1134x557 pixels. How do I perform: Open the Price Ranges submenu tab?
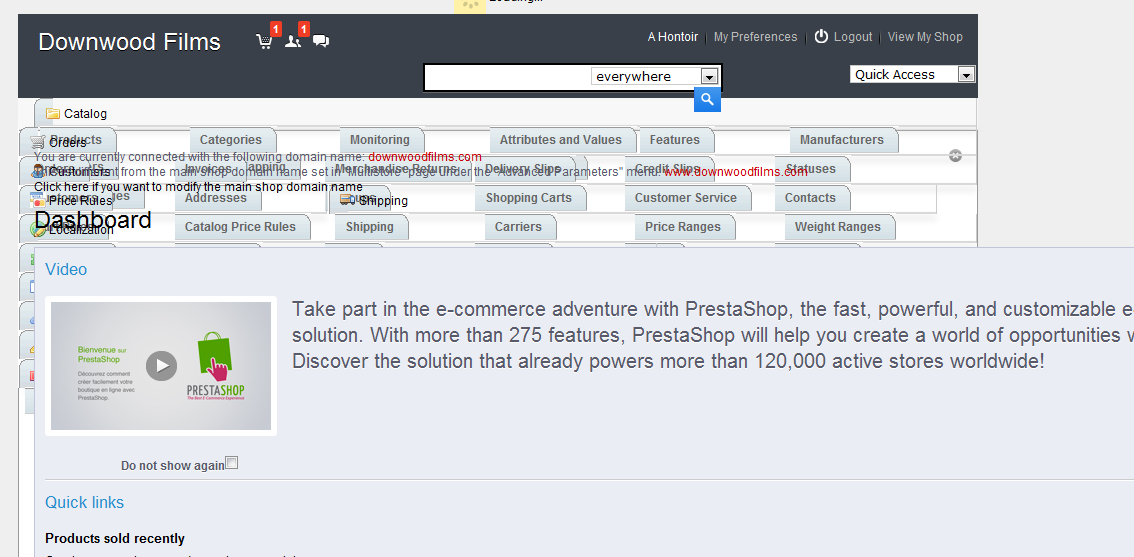685,227
